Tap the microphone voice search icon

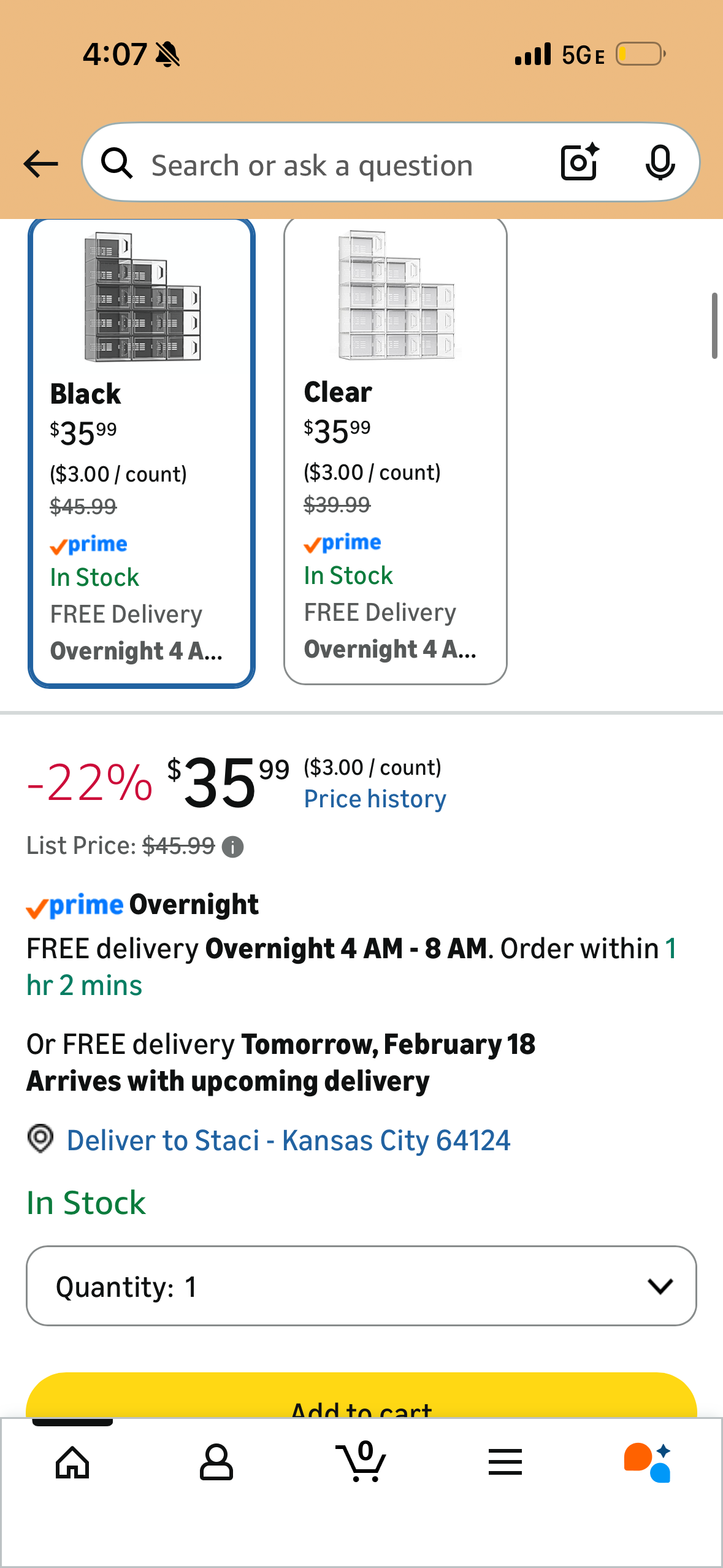click(660, 163)
